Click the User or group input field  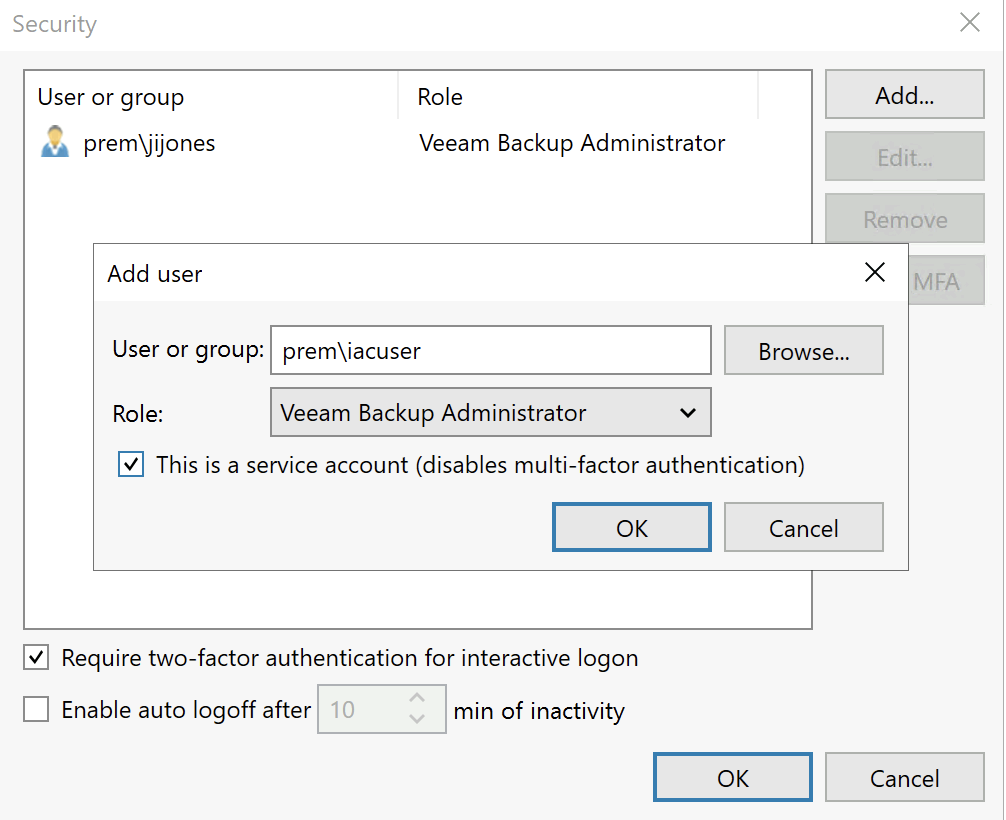tap(490, 350)
